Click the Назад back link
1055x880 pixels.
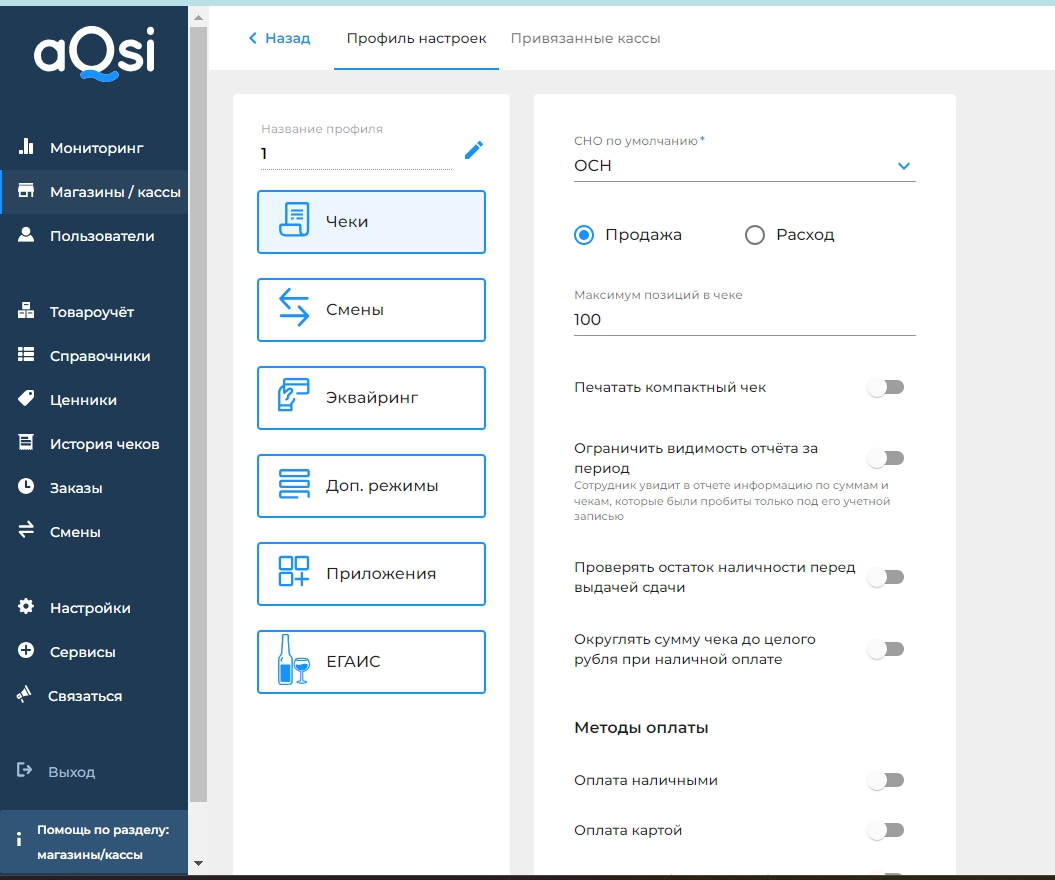point(279,38)
